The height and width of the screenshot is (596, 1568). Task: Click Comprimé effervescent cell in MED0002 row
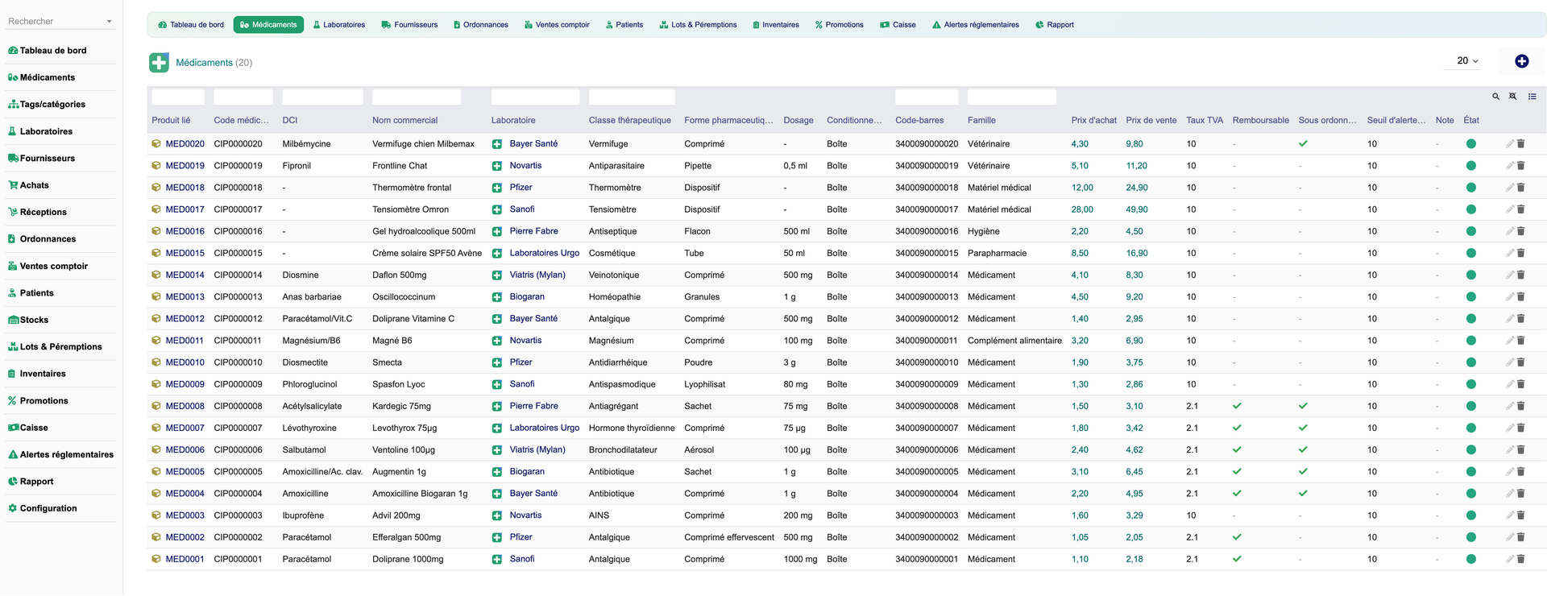pos(728,537)
